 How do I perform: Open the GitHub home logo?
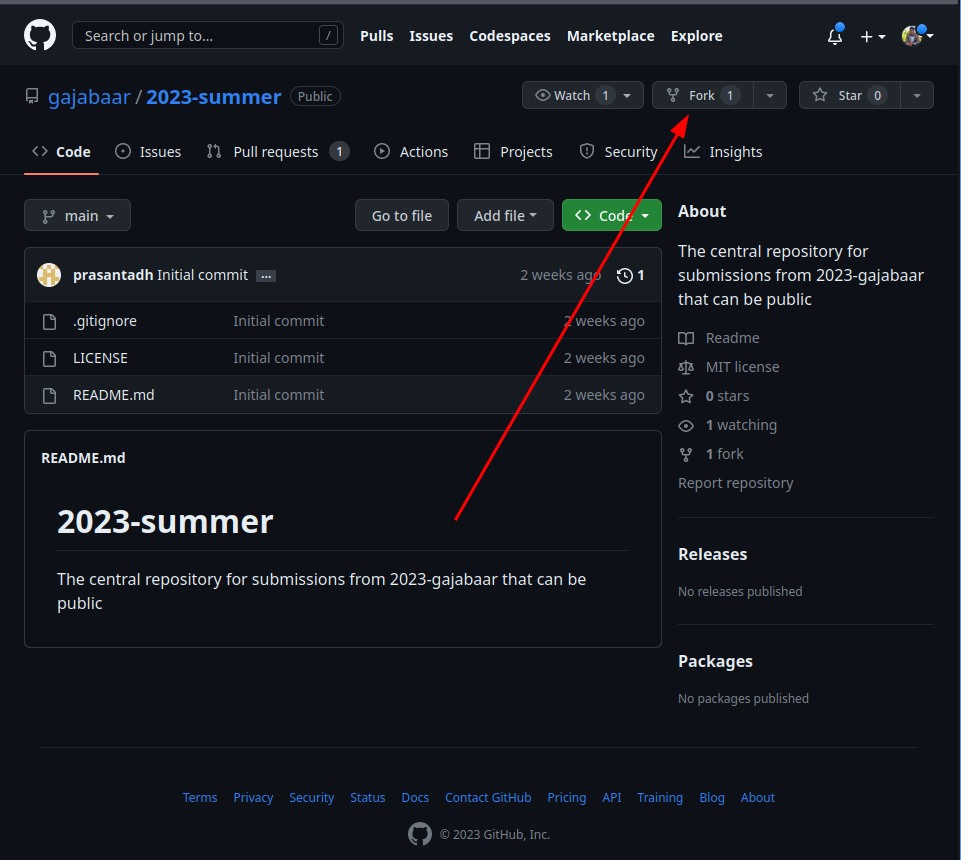coord(40,35)
